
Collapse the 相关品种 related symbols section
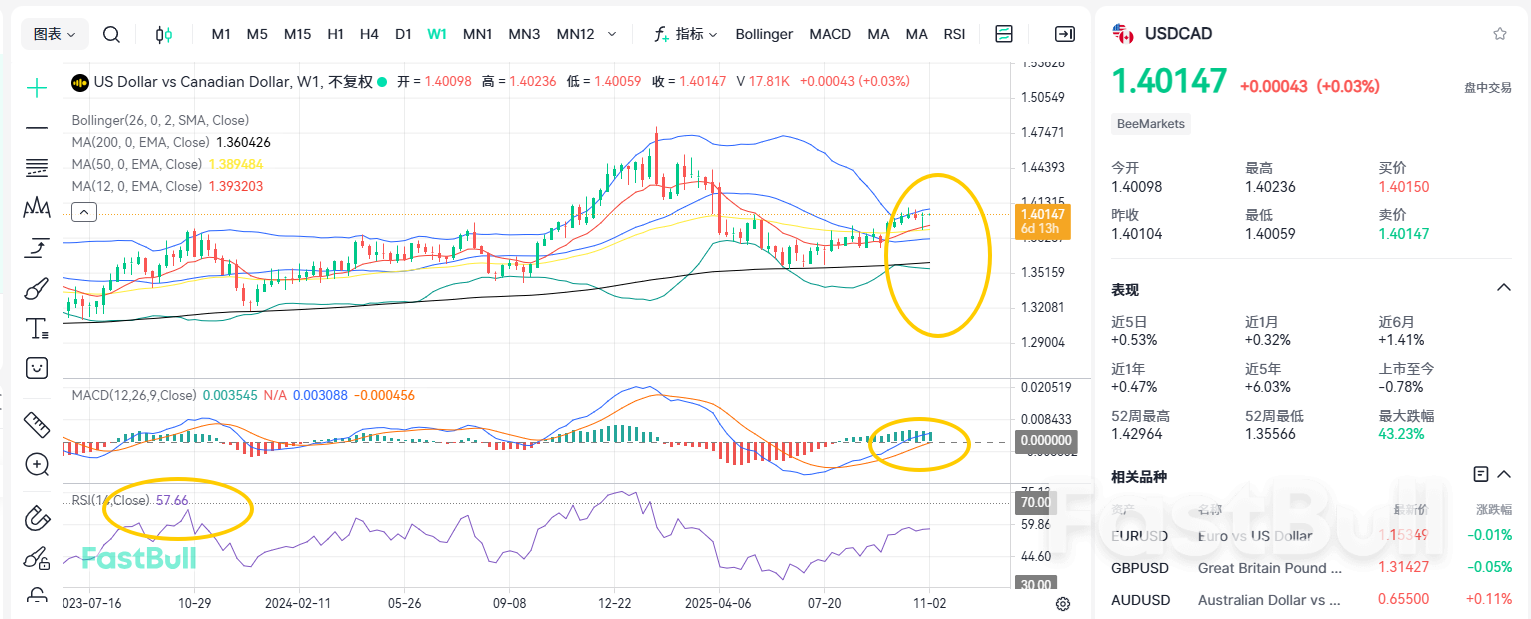tap(1504, 474)
